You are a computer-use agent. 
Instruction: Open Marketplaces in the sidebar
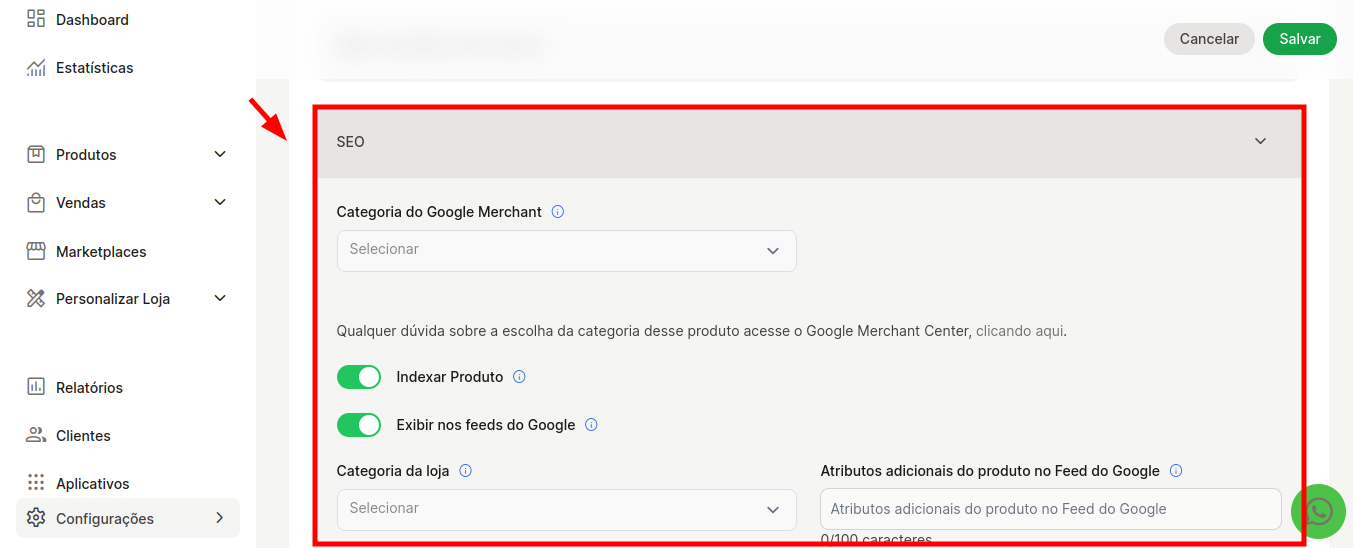[x=100, y=252]
